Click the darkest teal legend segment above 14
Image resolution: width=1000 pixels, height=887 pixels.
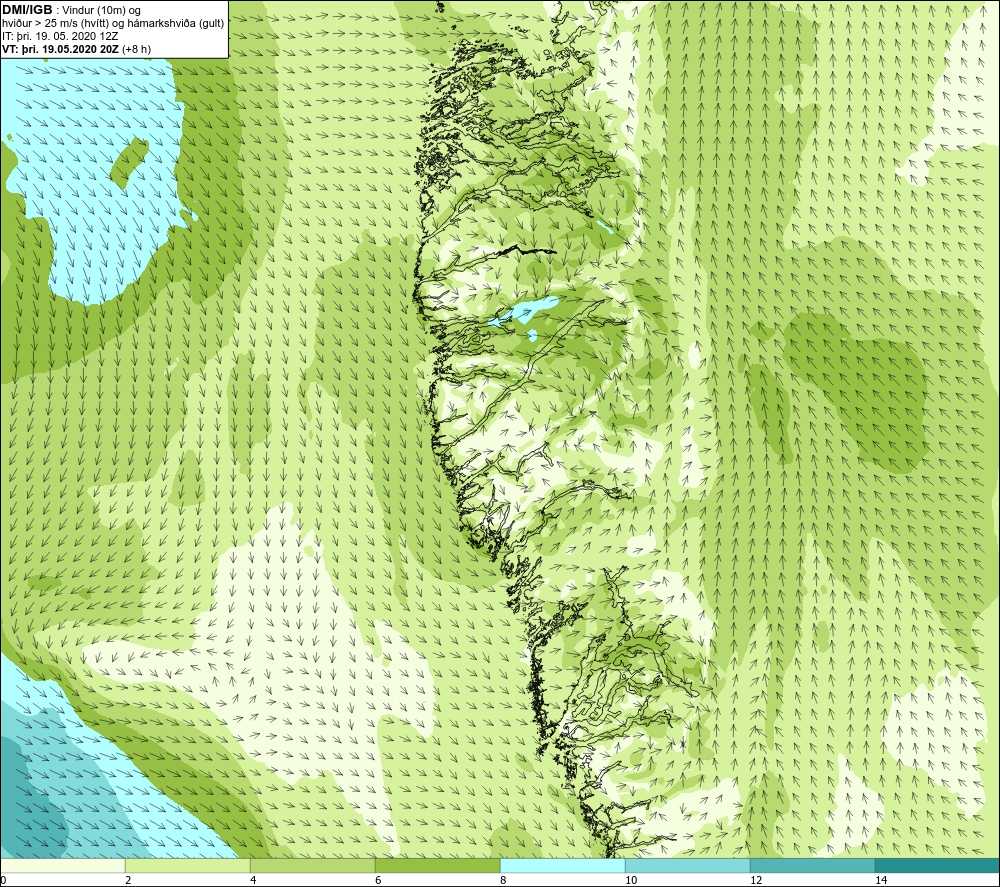tap(938, 865)
